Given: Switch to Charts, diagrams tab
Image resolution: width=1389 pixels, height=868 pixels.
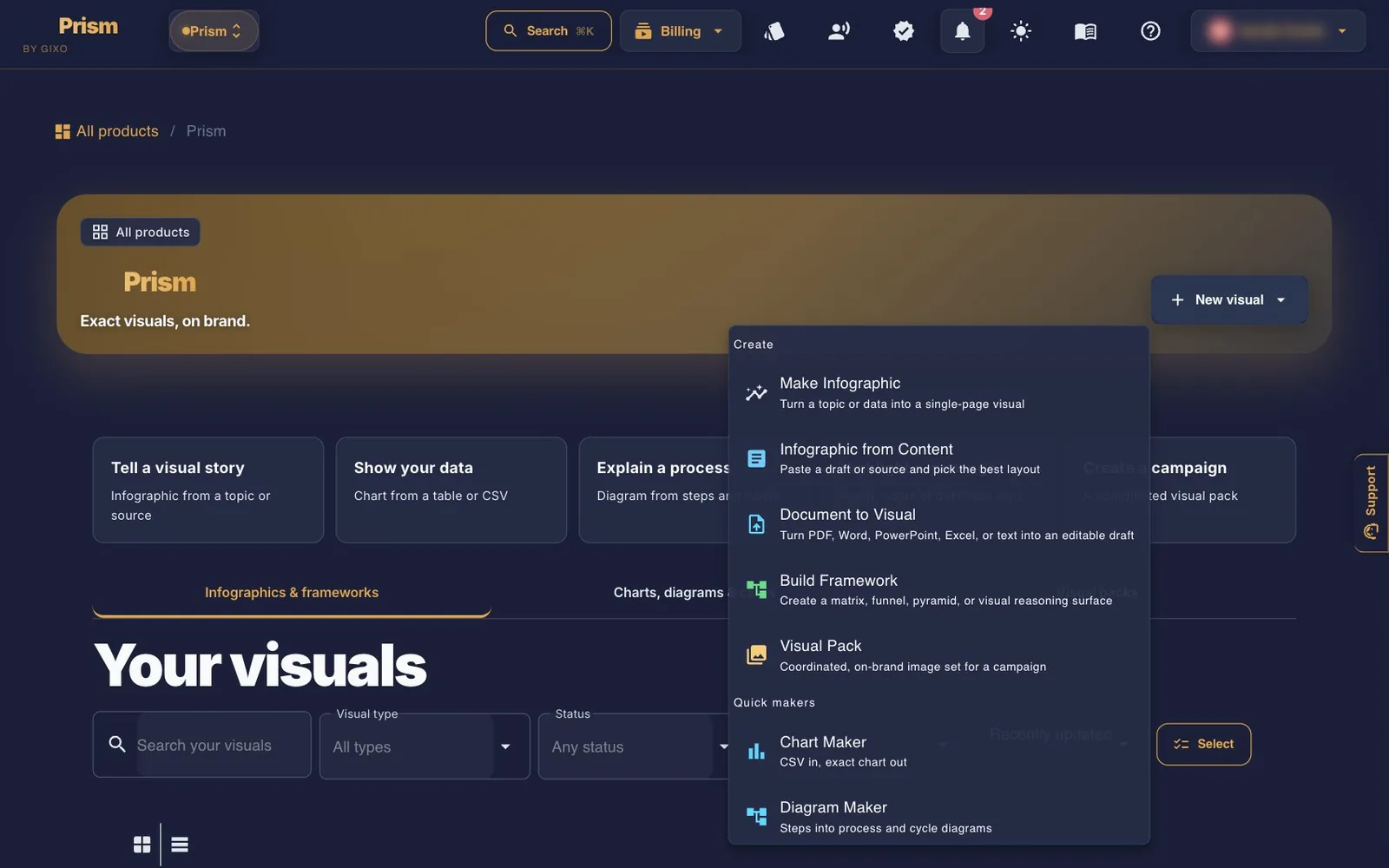Looking at the screenshot, I should 670,593.
